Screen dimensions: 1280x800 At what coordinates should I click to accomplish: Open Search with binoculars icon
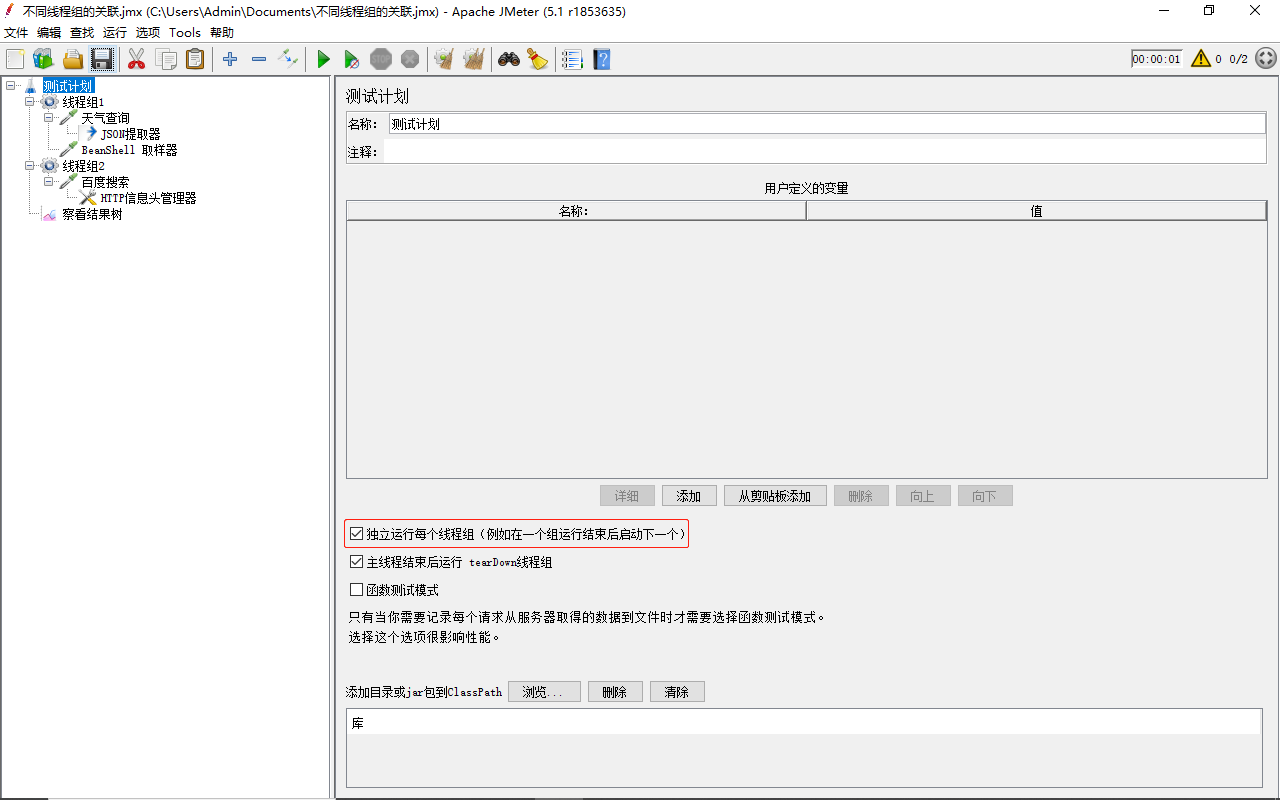(x=509, y=59)
